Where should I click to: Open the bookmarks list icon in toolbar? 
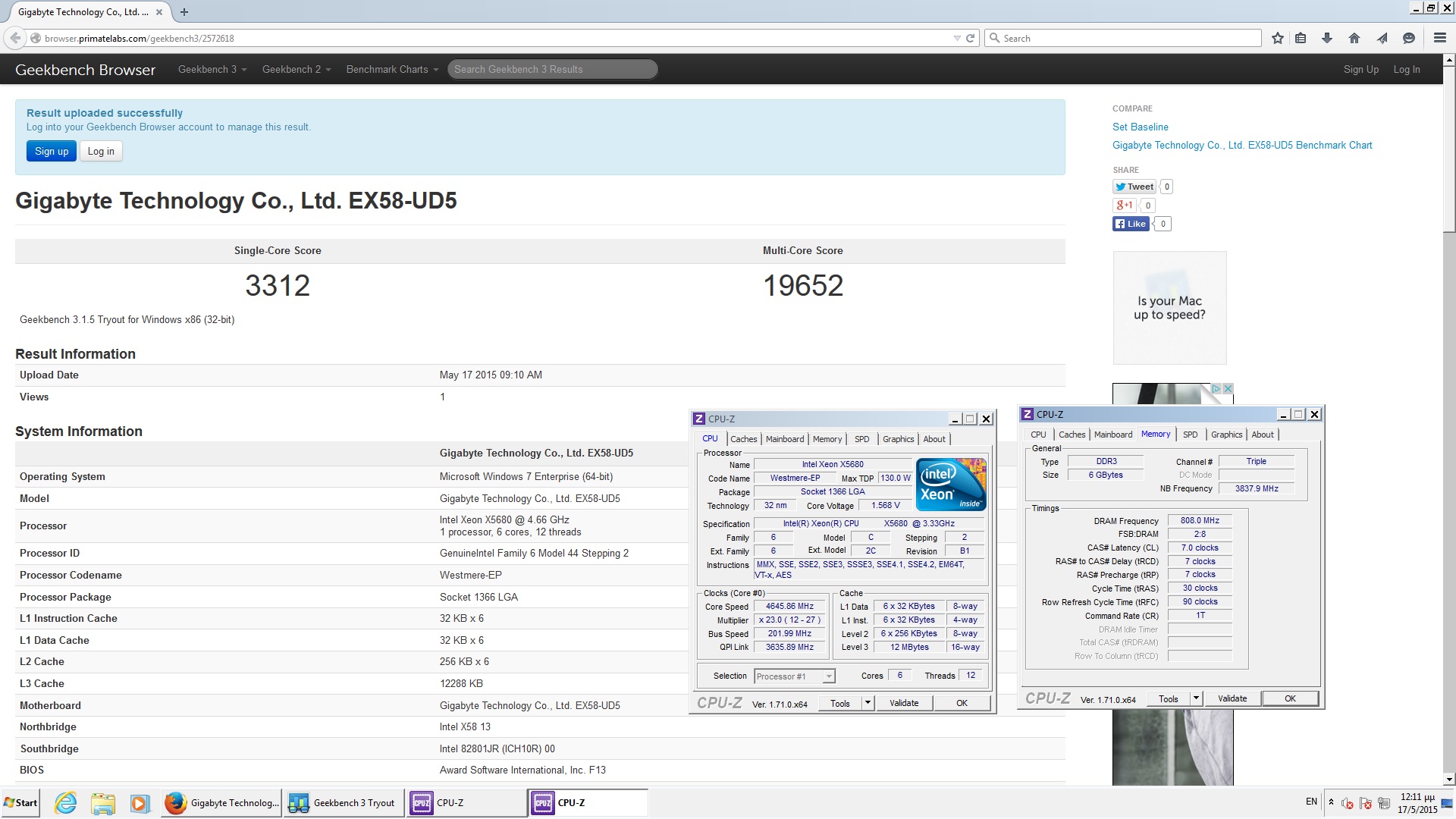[1301, 38]
